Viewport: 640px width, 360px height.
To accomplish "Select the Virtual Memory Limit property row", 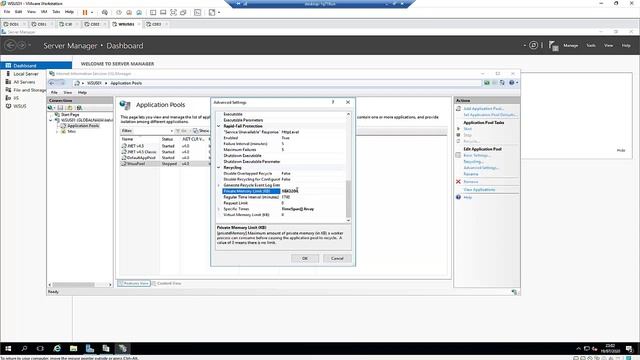I will (x=284, y=215).
